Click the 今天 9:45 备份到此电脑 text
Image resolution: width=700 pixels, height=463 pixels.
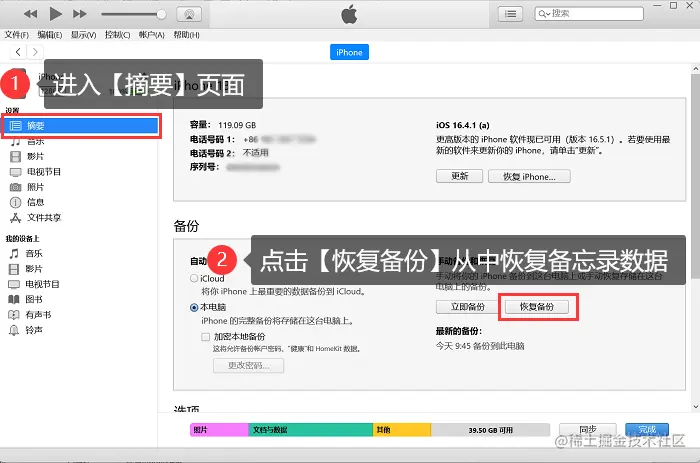480,346
